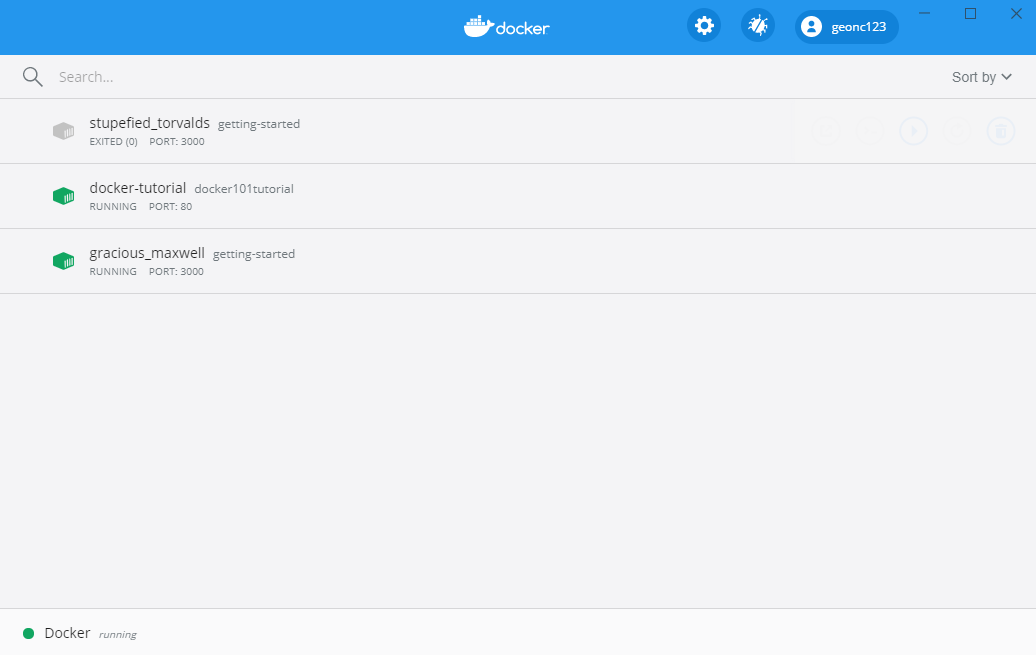Select the stupefied_torvalds container name

[x=149, y=123]
